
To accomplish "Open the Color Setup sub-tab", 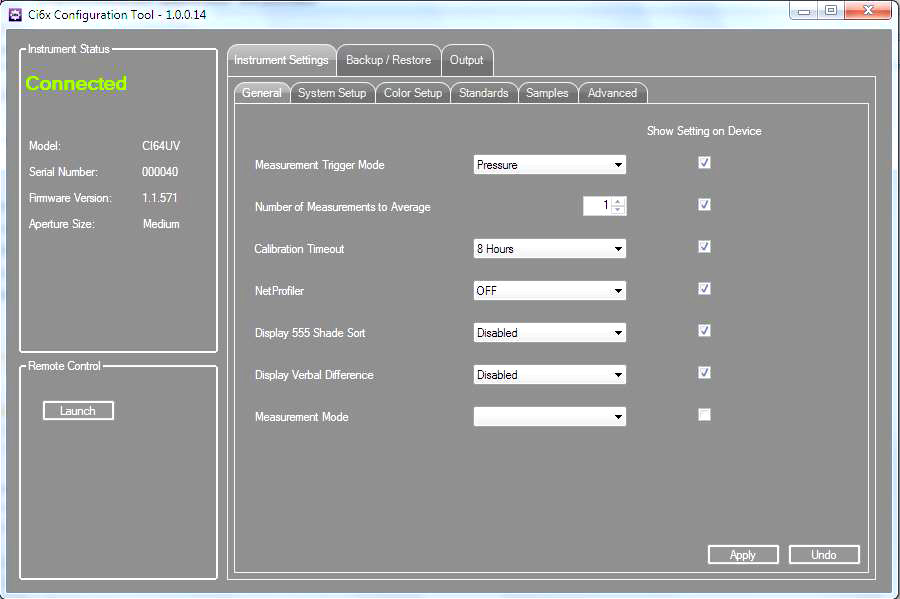I will click(413, 93).
